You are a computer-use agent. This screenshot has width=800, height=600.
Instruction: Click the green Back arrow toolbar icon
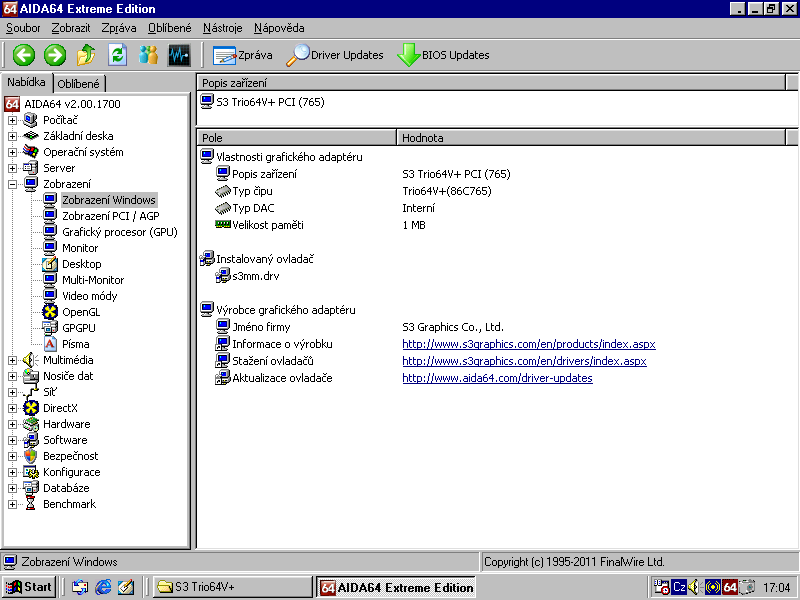point(24,55)
